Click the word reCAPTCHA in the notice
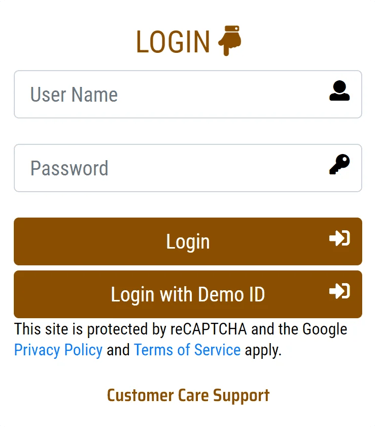375x427 pixels. (209, 329)
